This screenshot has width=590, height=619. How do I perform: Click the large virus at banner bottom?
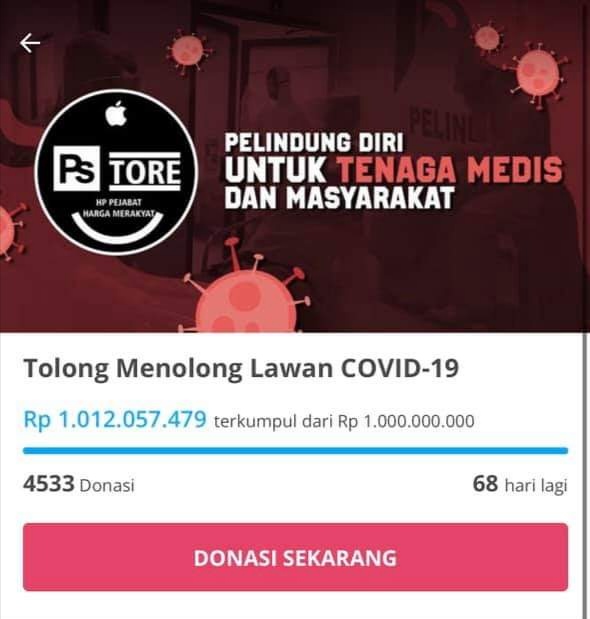coord(243,292)
